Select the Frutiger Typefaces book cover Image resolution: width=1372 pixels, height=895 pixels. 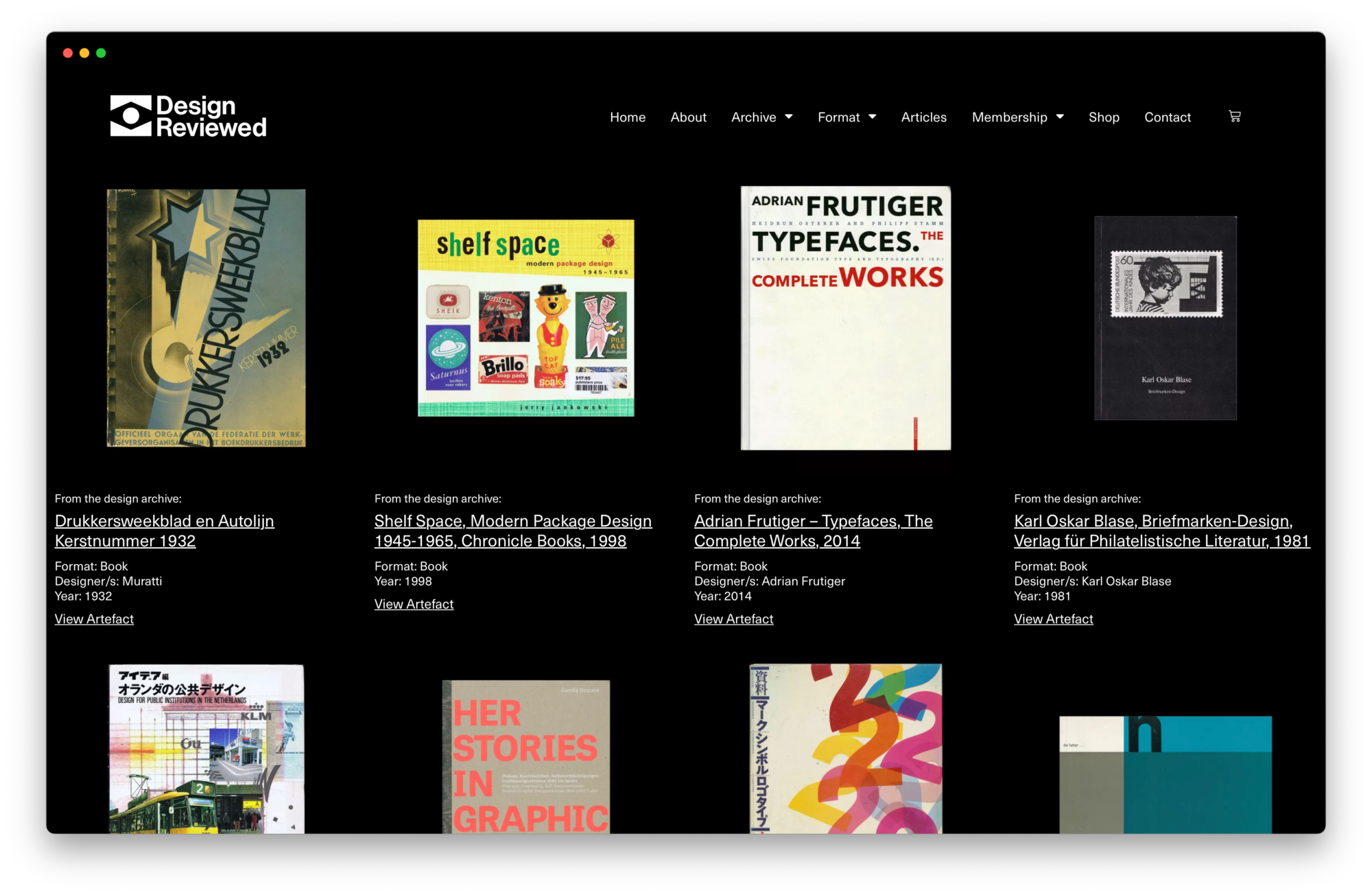tap(846, 318)
